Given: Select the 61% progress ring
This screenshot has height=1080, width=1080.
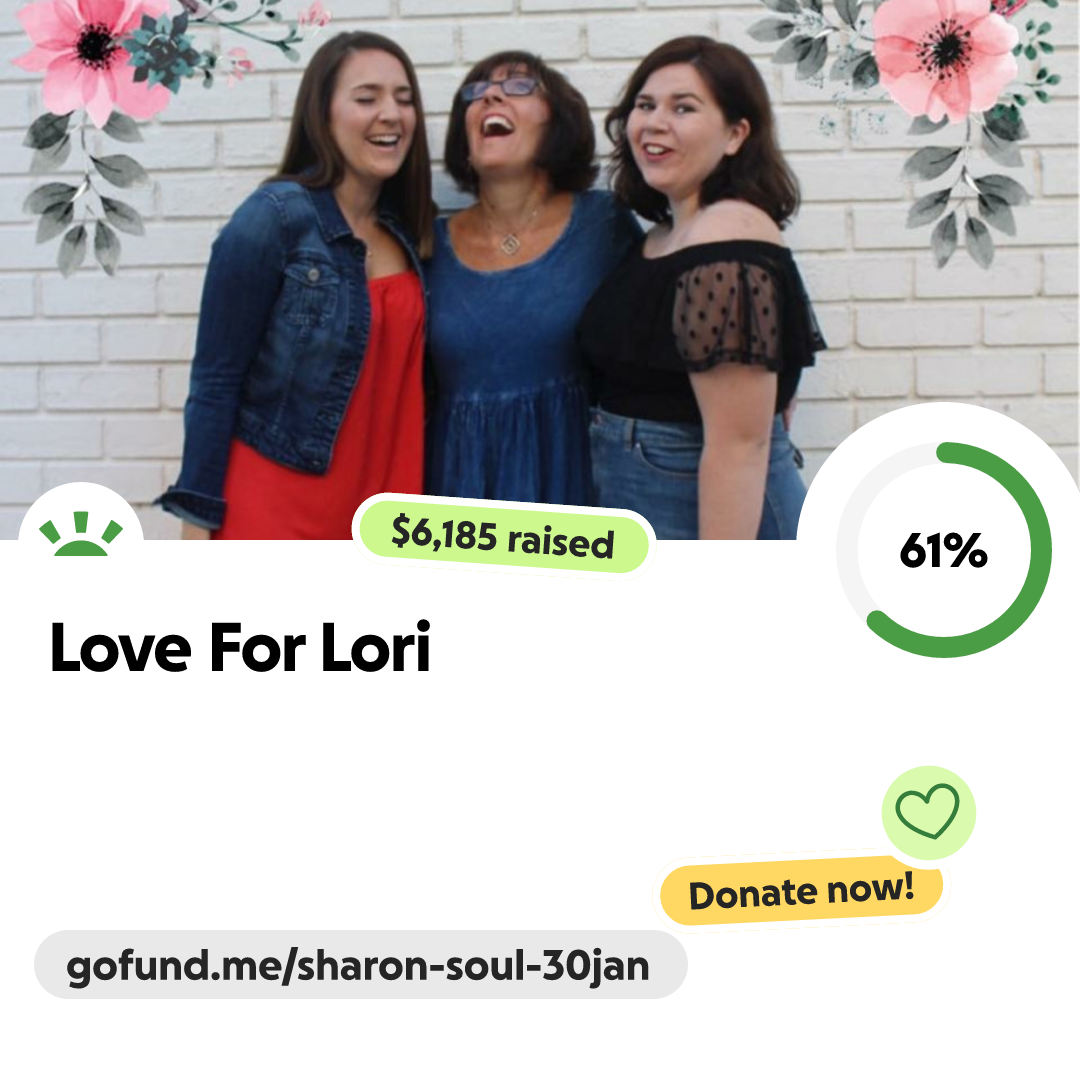Looking at the screenshot, I should (944, 550).
